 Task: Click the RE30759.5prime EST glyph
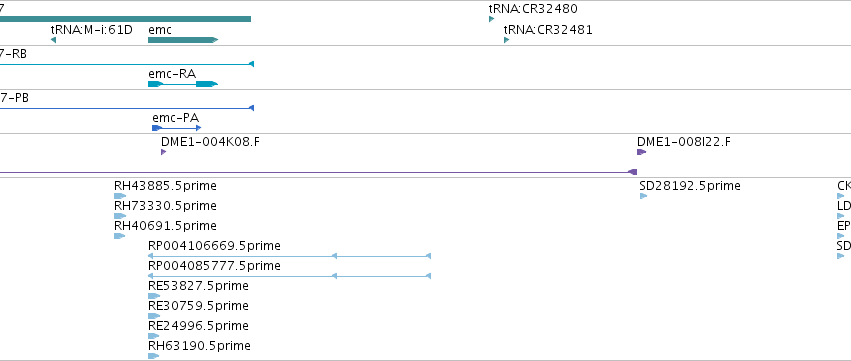coord(154,316)
